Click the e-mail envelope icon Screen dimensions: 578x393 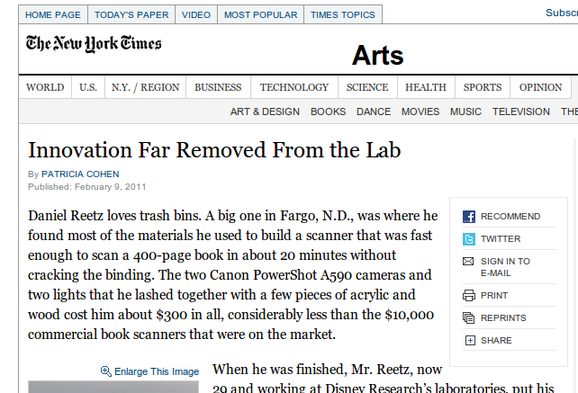[x=468, y=261]
